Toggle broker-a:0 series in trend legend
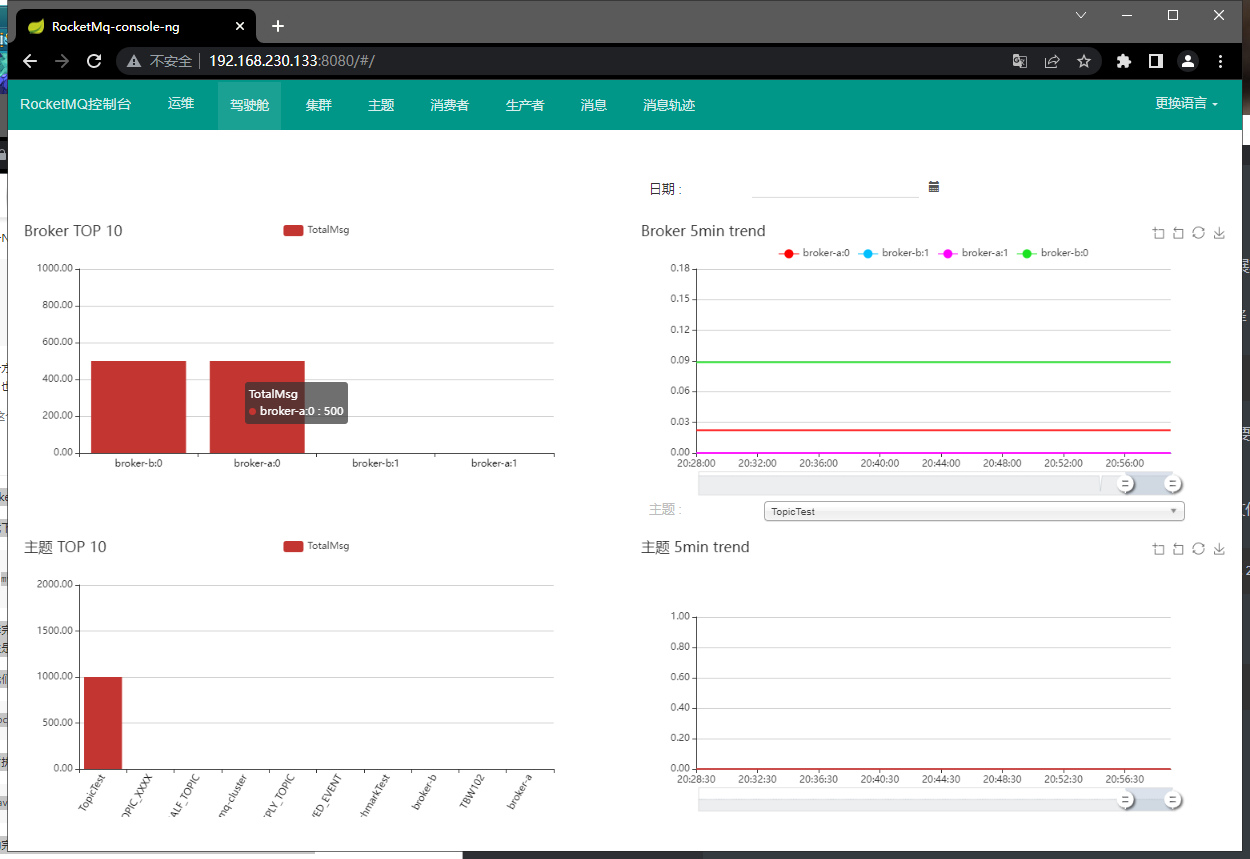The width and height of the screenshot is (1250, 859). coord(814,253)
